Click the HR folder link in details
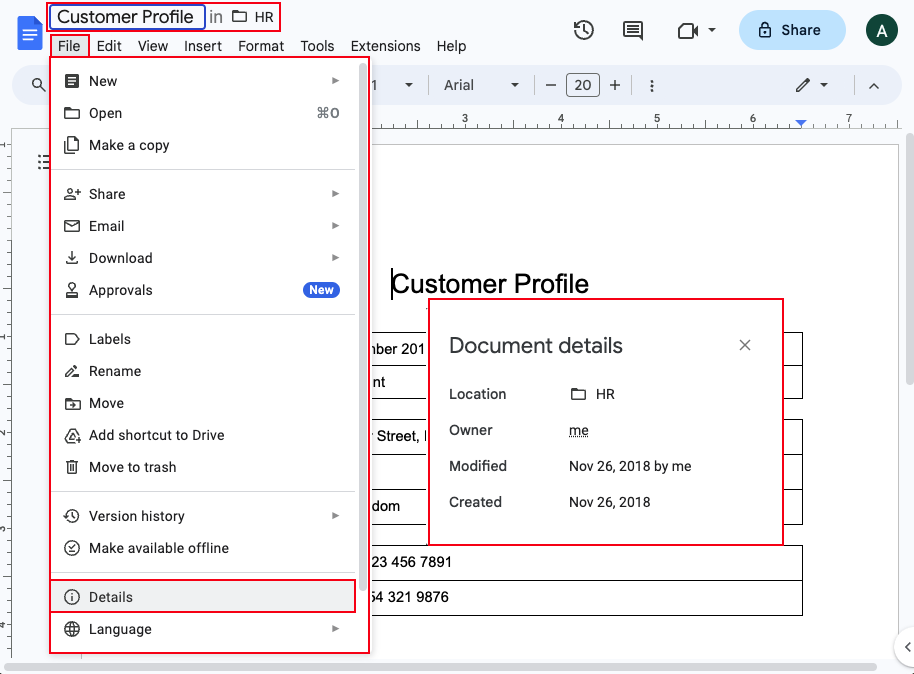 (x=604, y=394)
